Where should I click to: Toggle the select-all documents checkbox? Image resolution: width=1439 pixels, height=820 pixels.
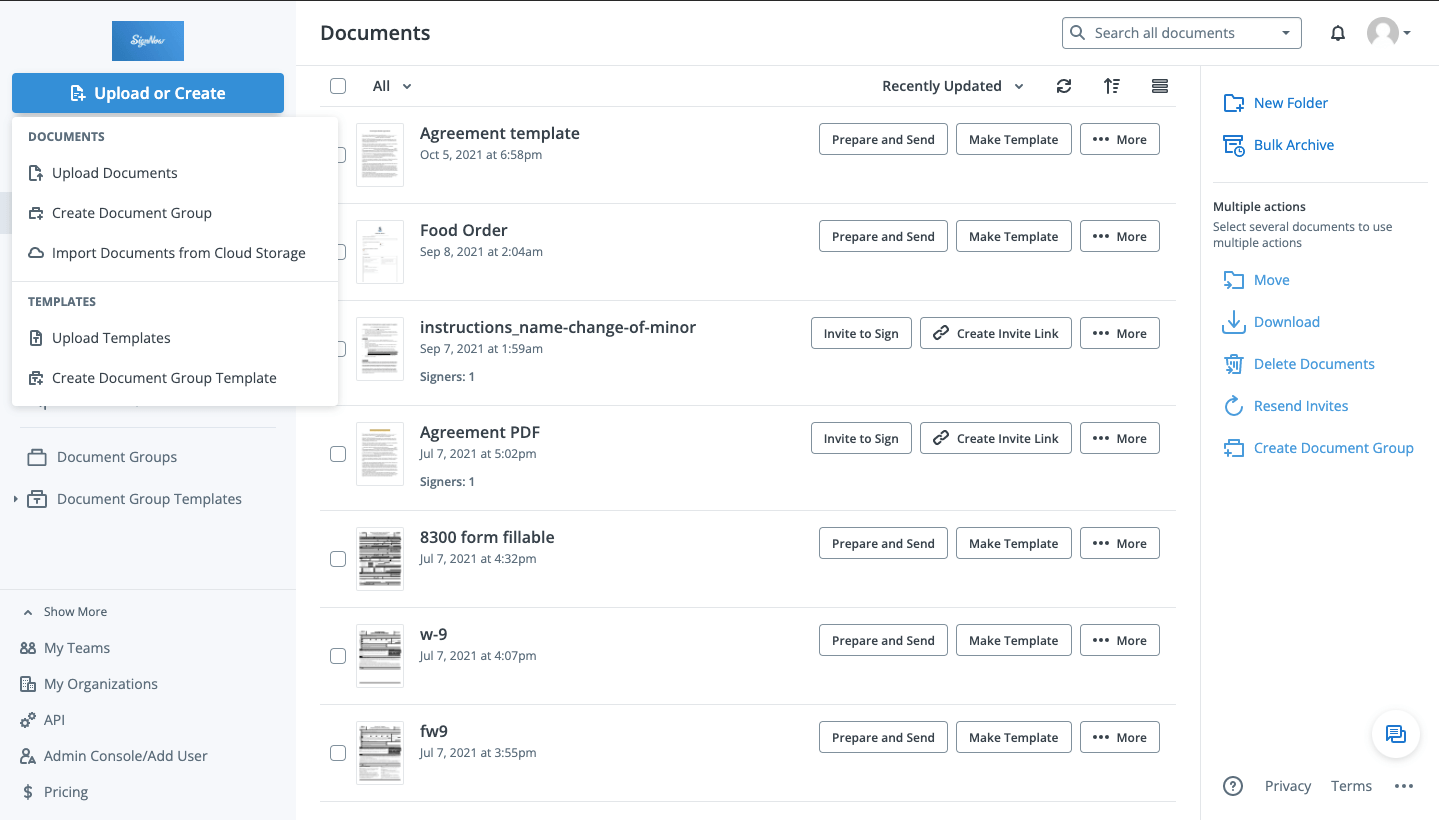(x=338, y=86)
